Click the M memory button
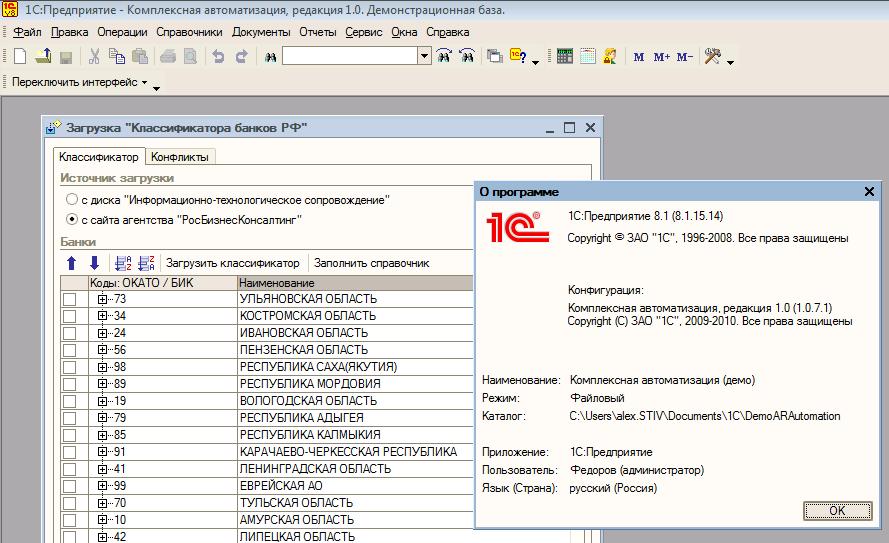Image resolution: width=889 pixels, height=543 pixels. coord(639,57)
